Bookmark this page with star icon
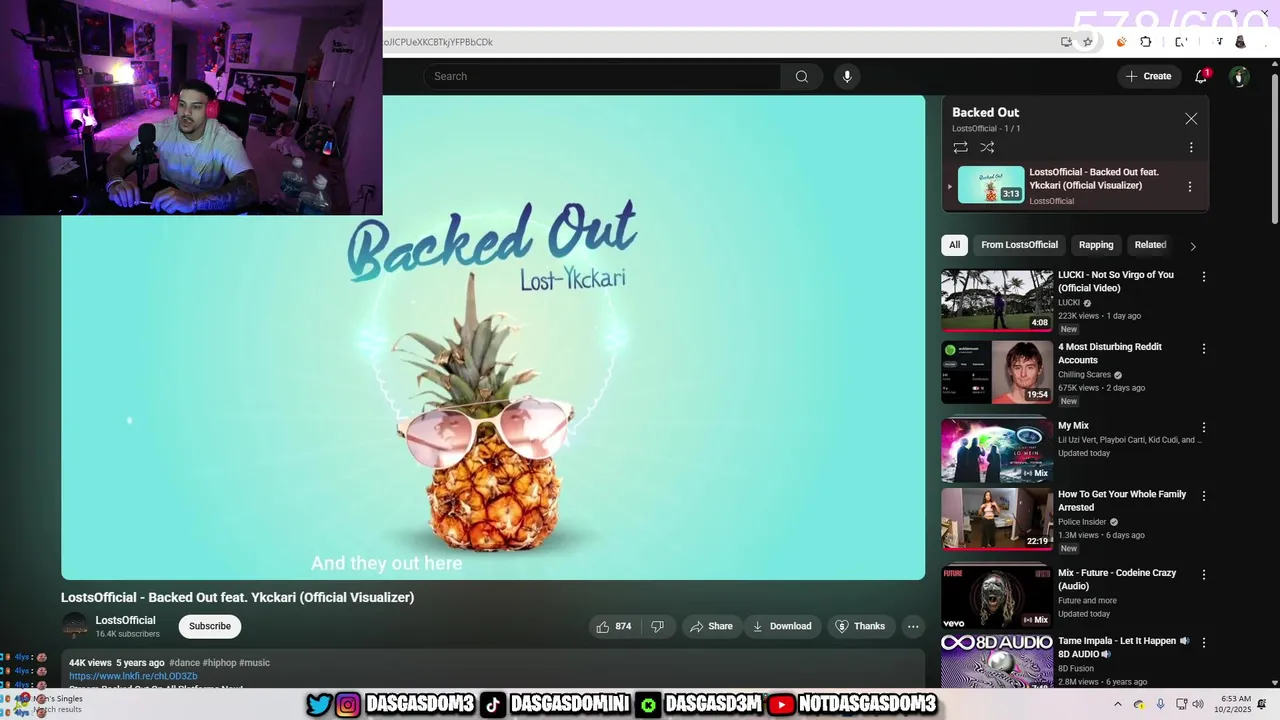 coord(1088,42)
